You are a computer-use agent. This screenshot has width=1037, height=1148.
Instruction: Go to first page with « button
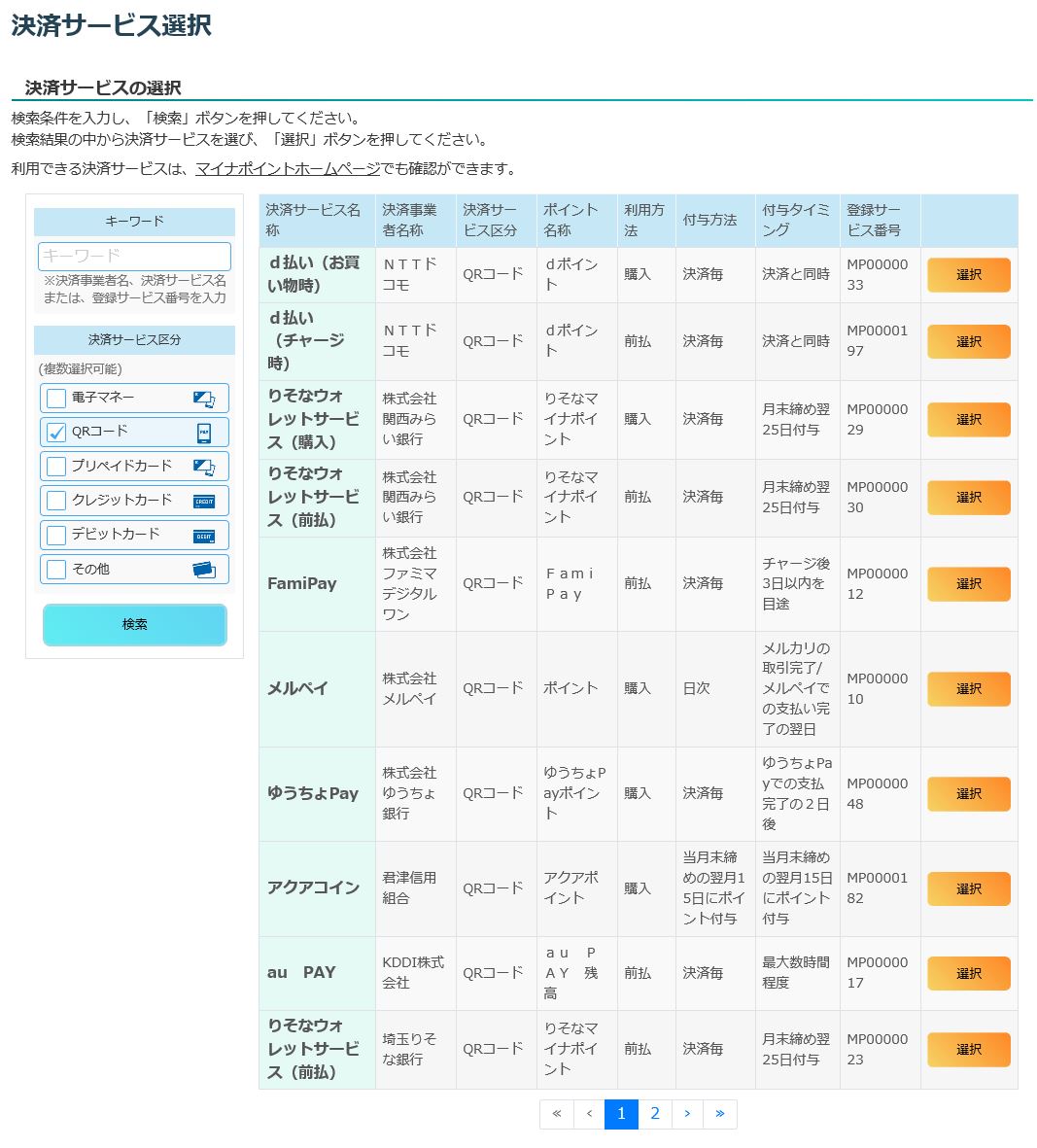point(556,1114)
